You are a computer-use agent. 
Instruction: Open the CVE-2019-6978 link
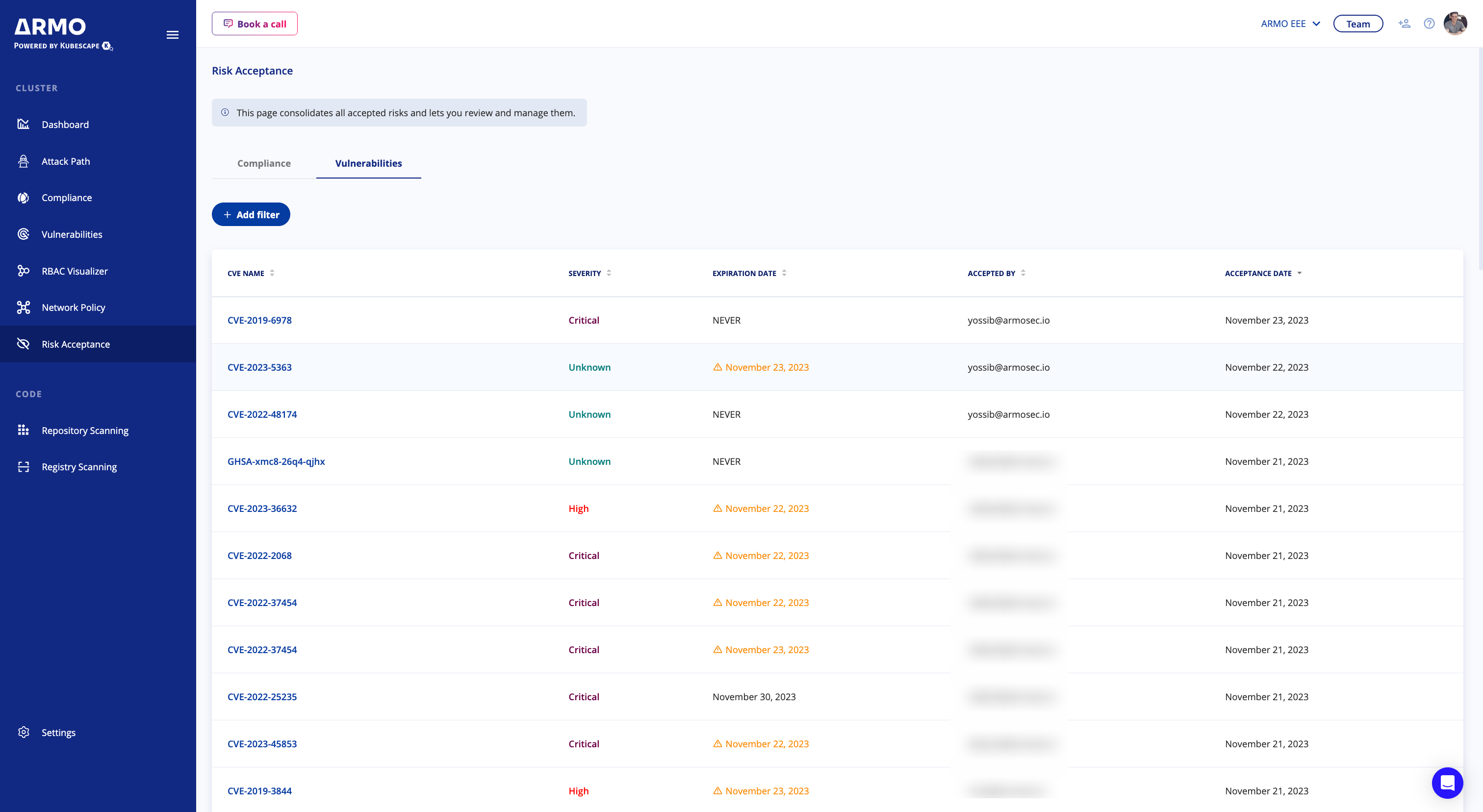point(259,321)
